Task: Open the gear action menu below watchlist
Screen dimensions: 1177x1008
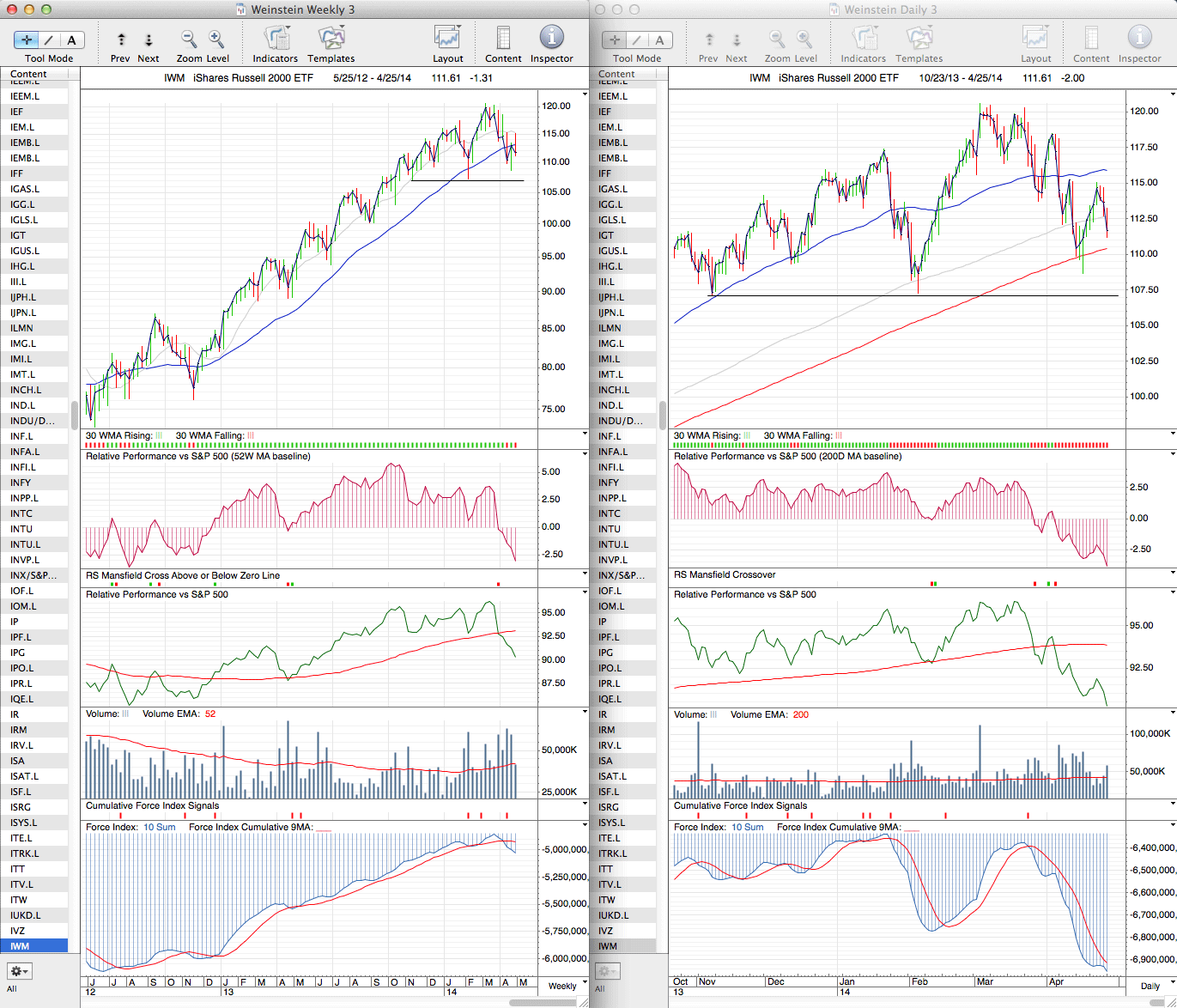Action: (19, 971)
